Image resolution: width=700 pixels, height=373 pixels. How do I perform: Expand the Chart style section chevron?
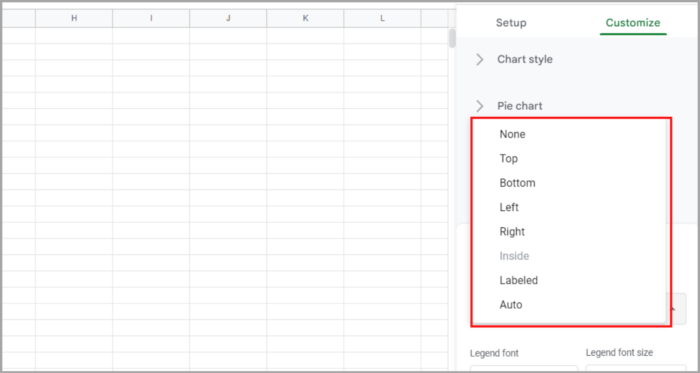(480, 59)
